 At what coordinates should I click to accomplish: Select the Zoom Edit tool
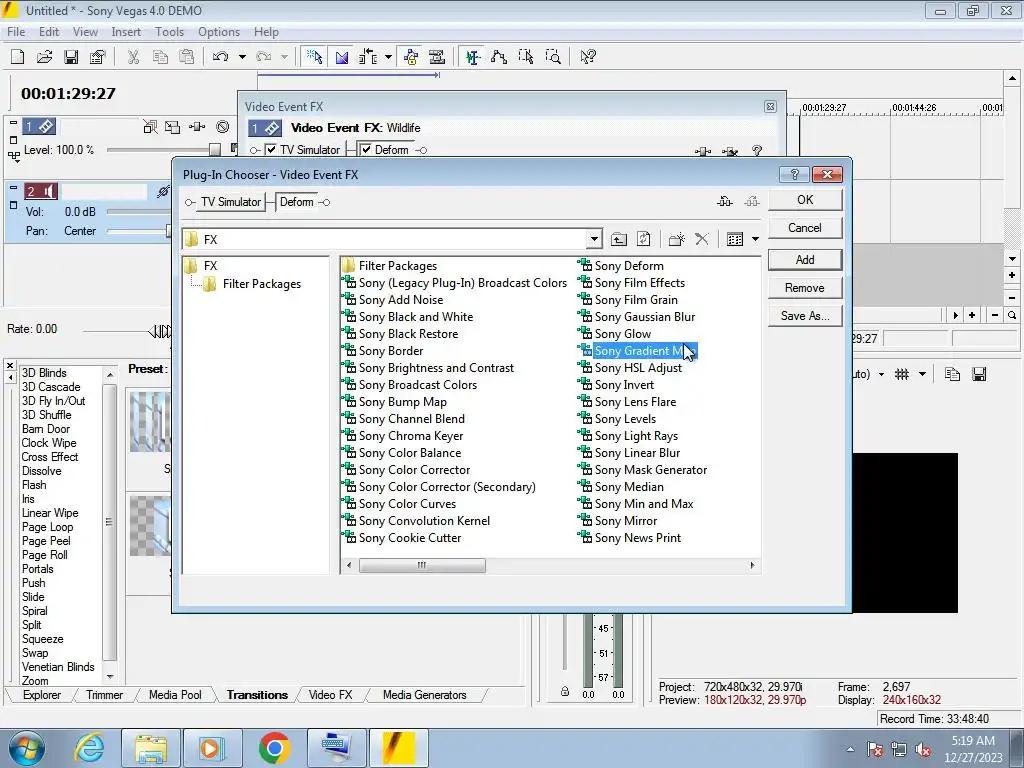pyautogui.click(x=552, y=57)
